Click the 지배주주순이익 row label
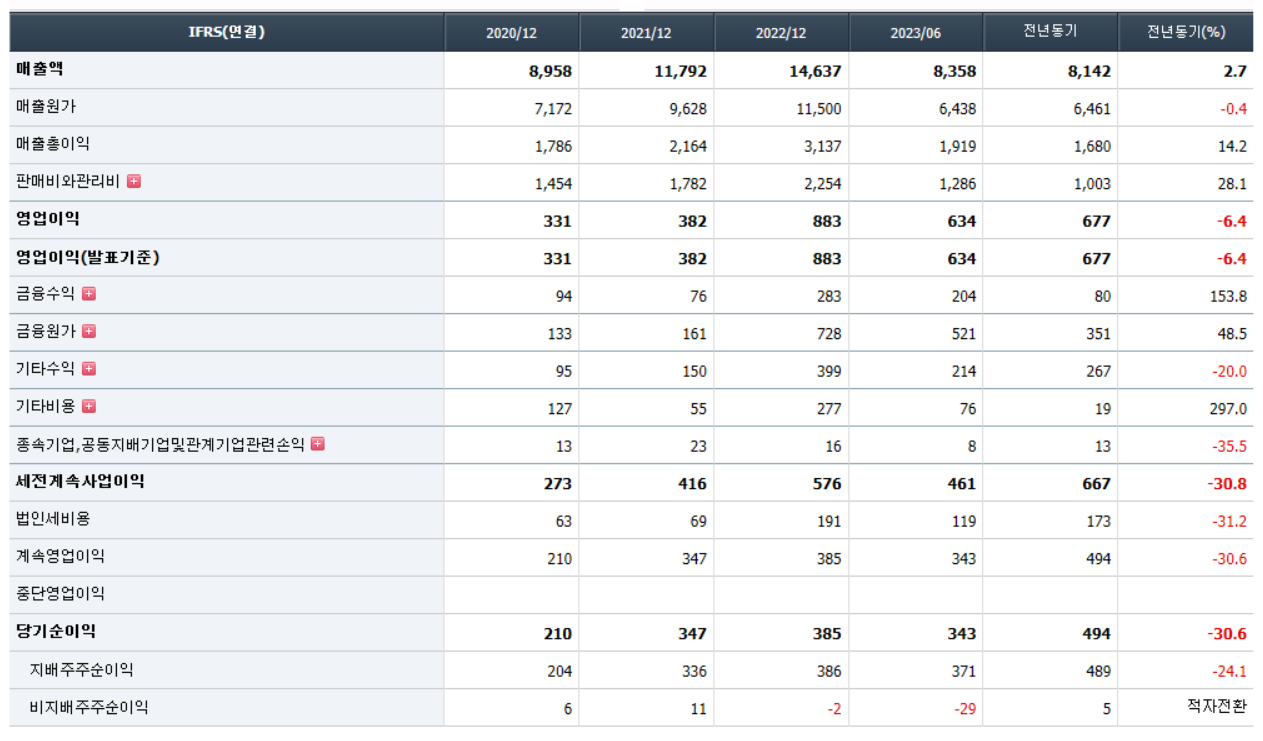 point(82,669)
